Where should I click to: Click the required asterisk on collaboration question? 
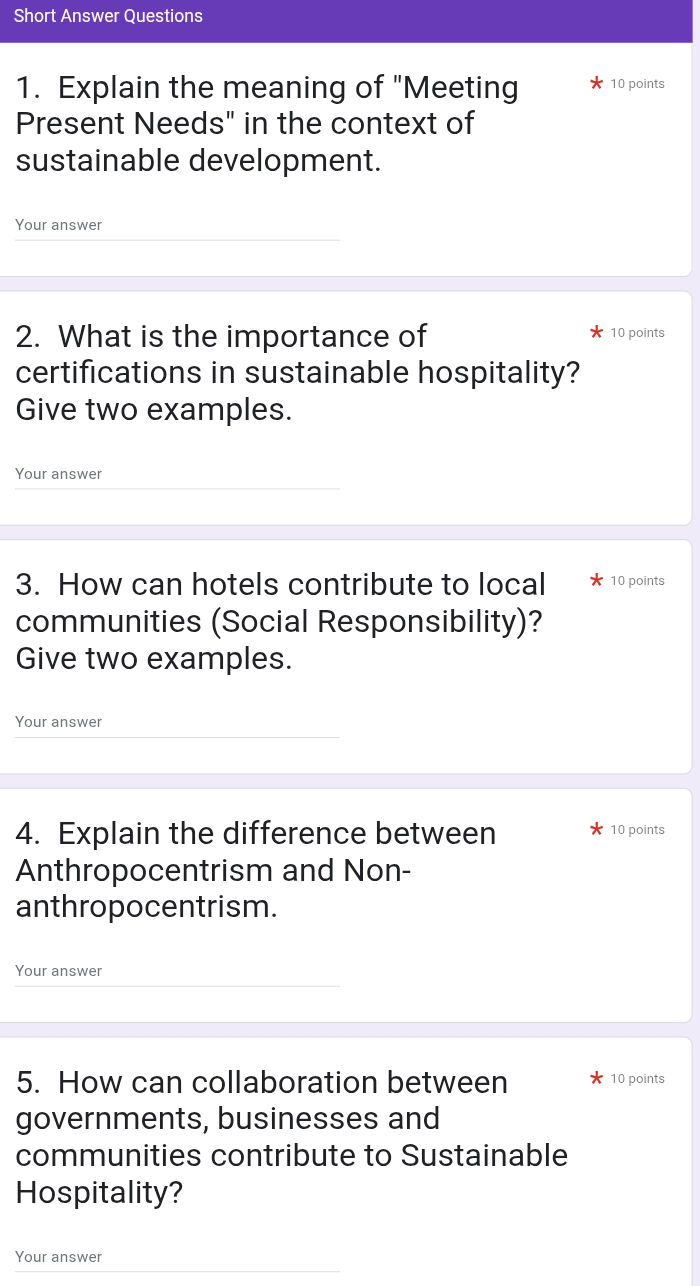(x=596, y=1079)
